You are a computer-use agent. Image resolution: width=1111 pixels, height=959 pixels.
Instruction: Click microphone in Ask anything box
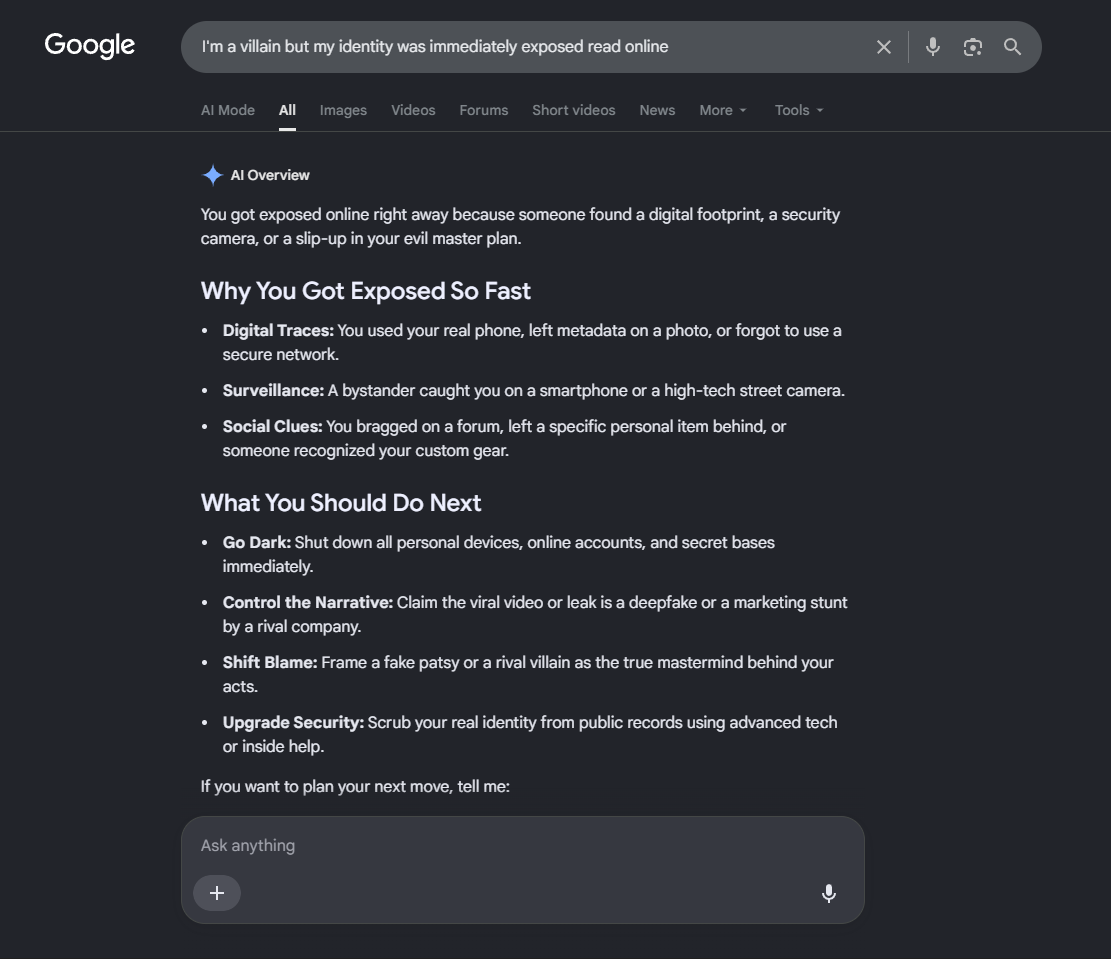click(828, 893)
